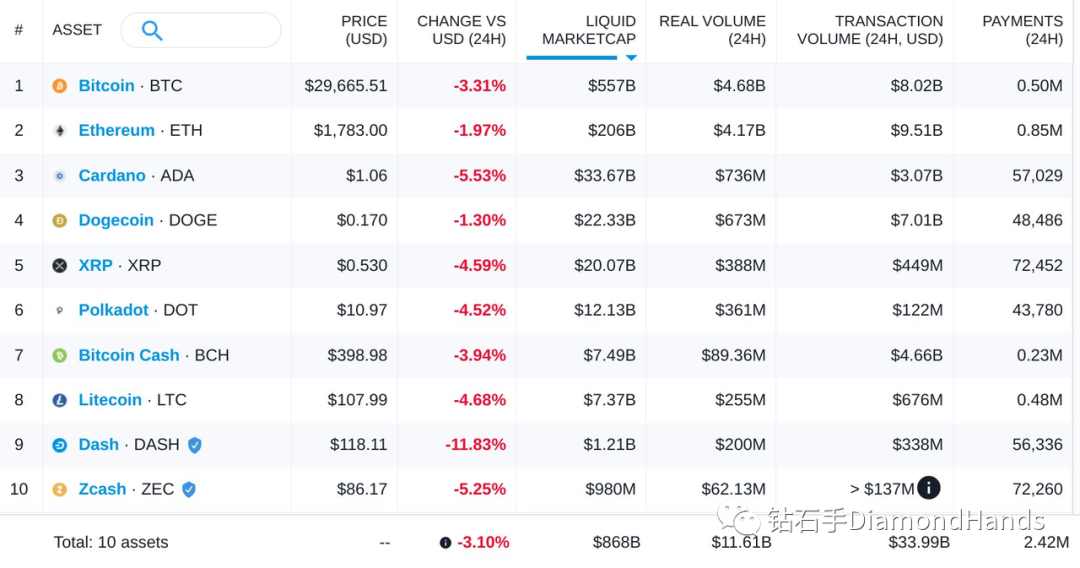Click the info icon next to >$137M
The width and height of the screenshot is (1080, 568).
[928, 488]
